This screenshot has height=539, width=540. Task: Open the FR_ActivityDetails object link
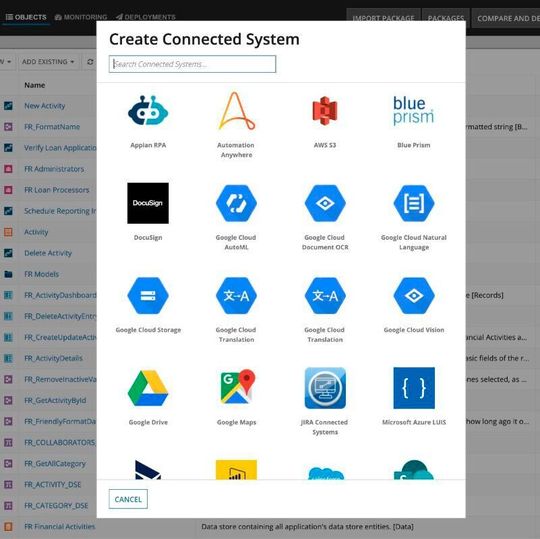(53, 358)
